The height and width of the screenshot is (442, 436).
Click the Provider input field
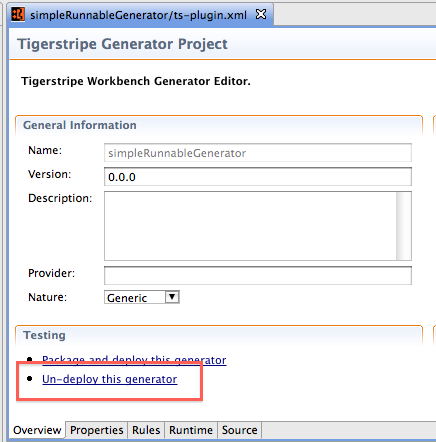click(x=258, y=275)
